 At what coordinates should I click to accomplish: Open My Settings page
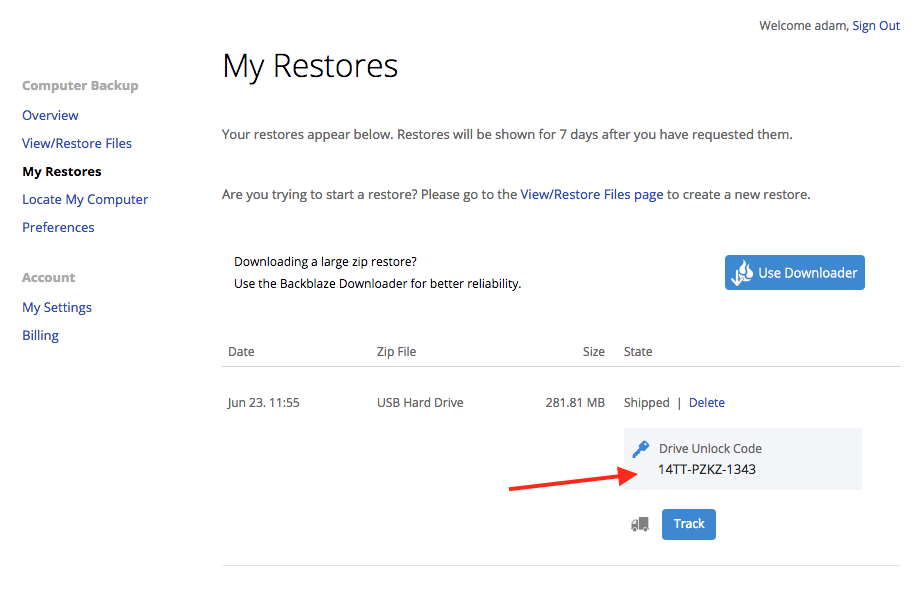(57, 308)
